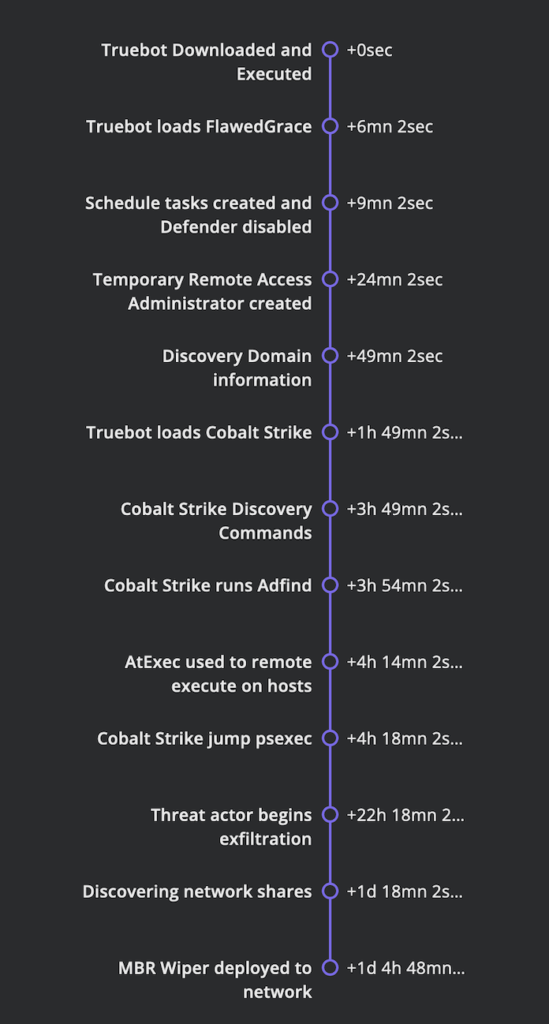Viewport: 549px width, 1024px height.
Task: Select the Cobalt Strike runs Adfind marker
Action: 330,584
